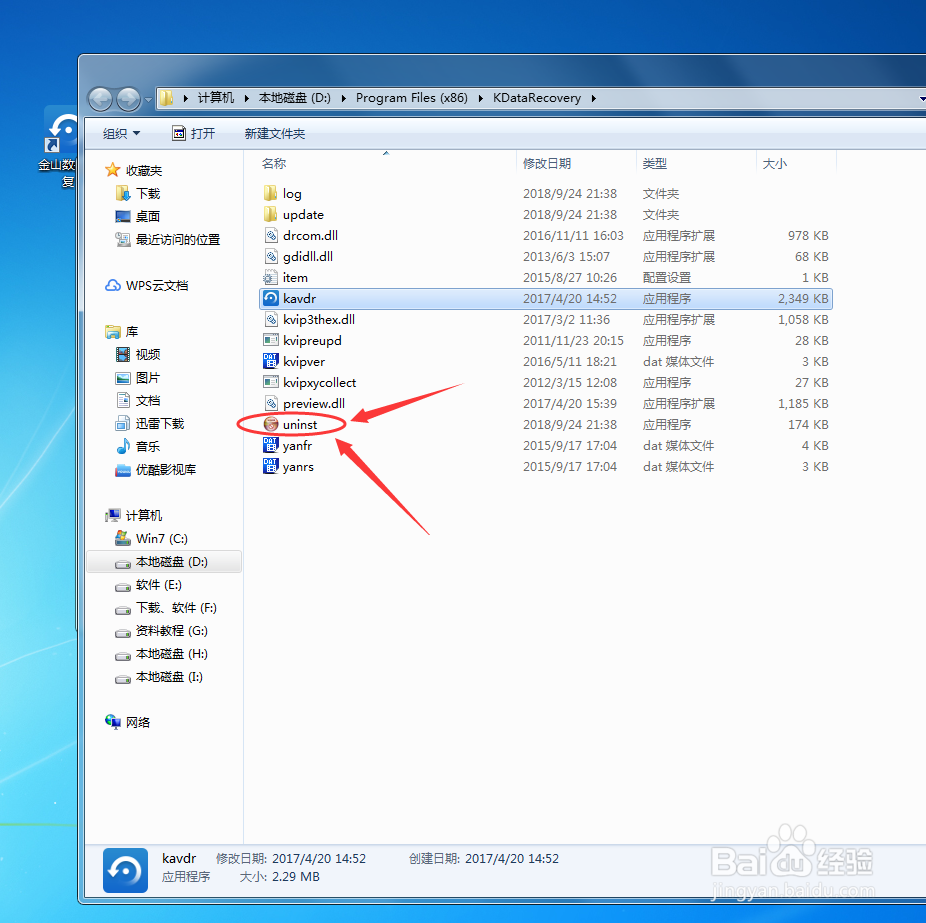Select the 软件 (E:) drive in sidebar
Screen dimensions: 926x923
tap(159, 585)
